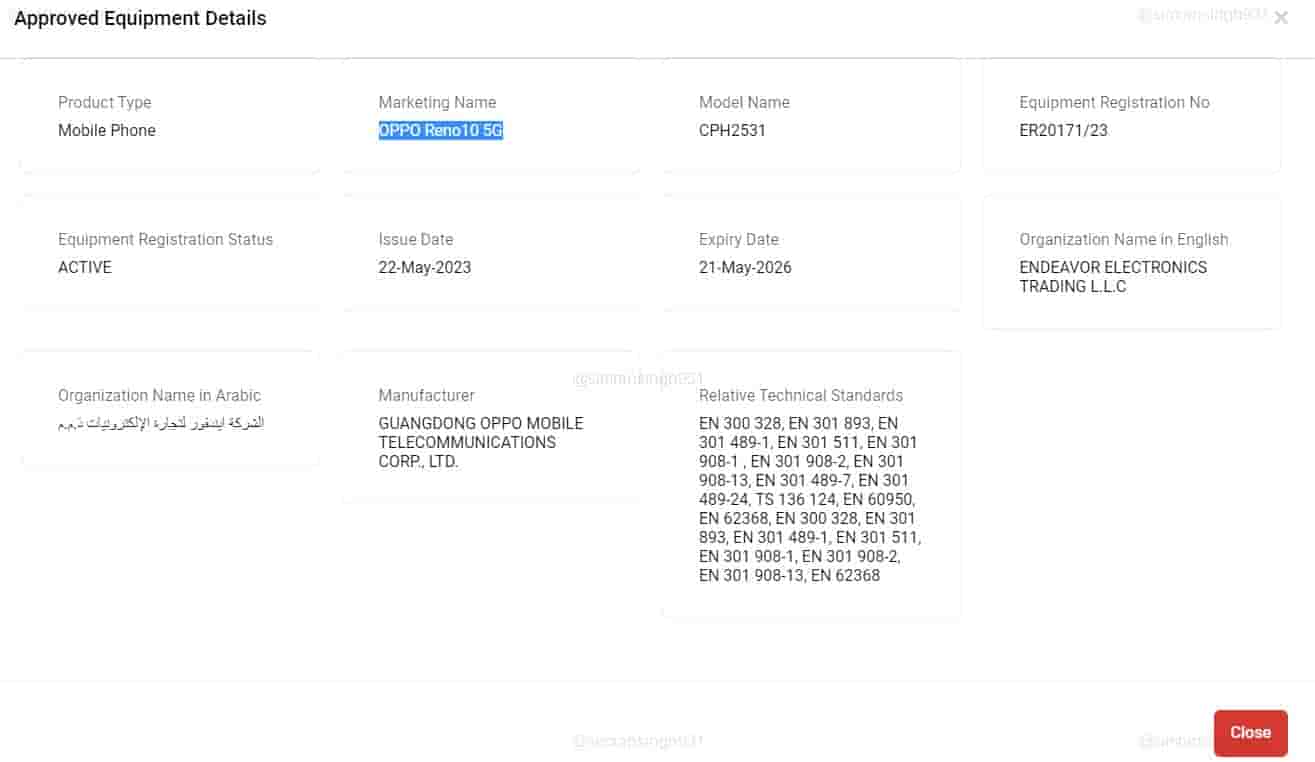Click the registration number ER20171/23
This screenshot has width=1315, height=762.
(1063, 130)
